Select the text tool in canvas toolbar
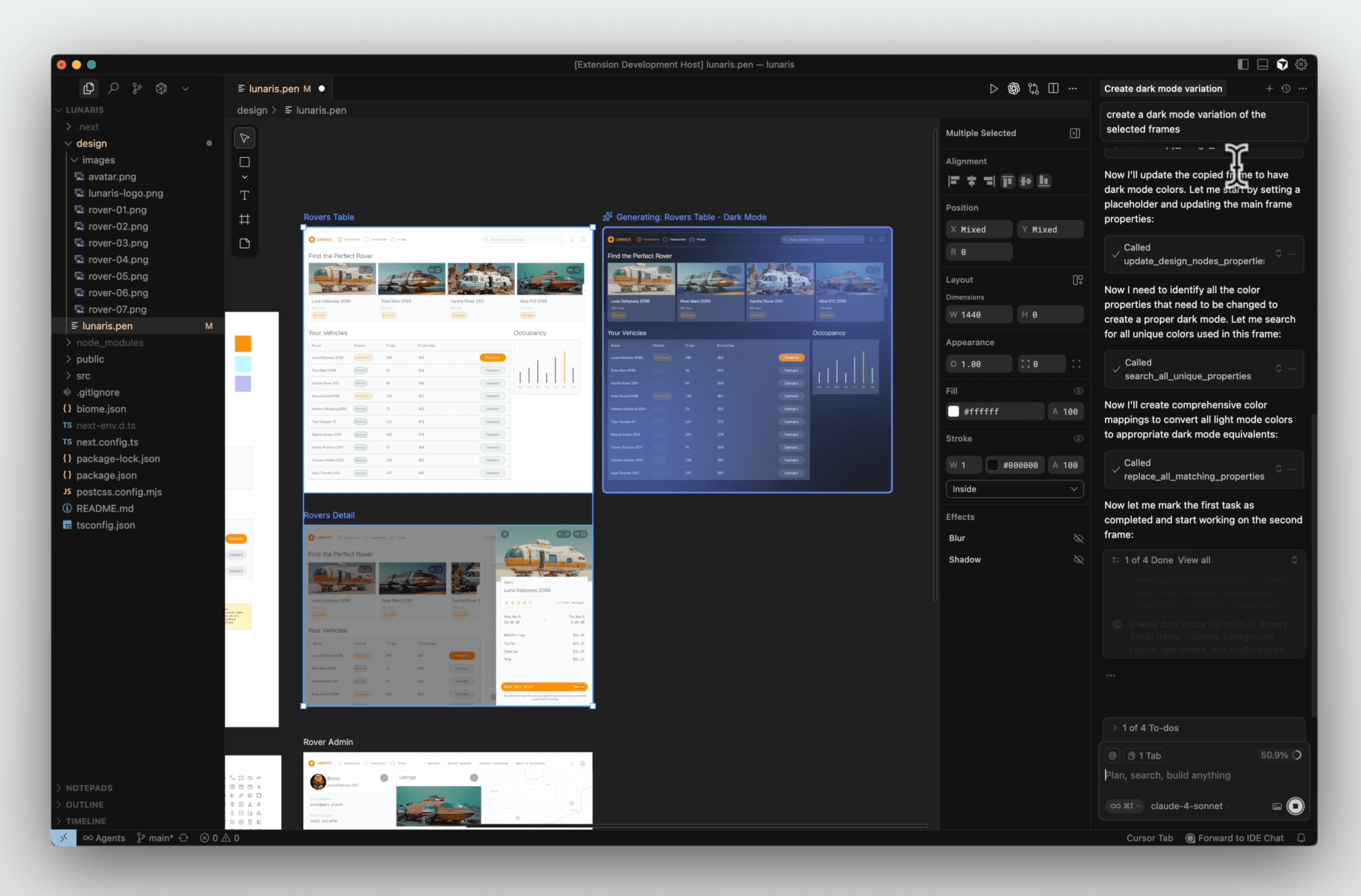This screenshot has width=1361, height=896. pos(244,196)
